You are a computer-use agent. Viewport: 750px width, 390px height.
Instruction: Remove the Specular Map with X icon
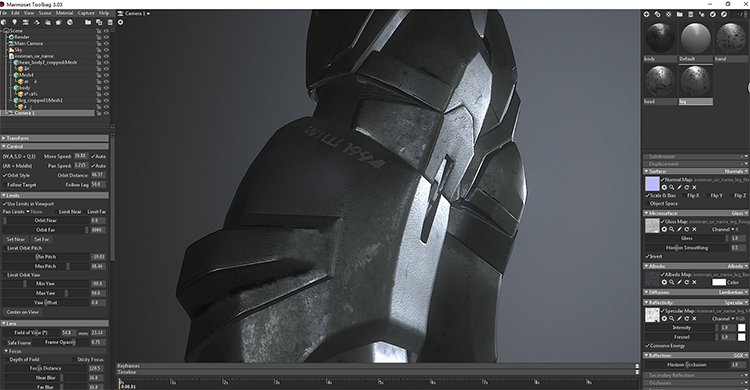click(x=694, y=319)
